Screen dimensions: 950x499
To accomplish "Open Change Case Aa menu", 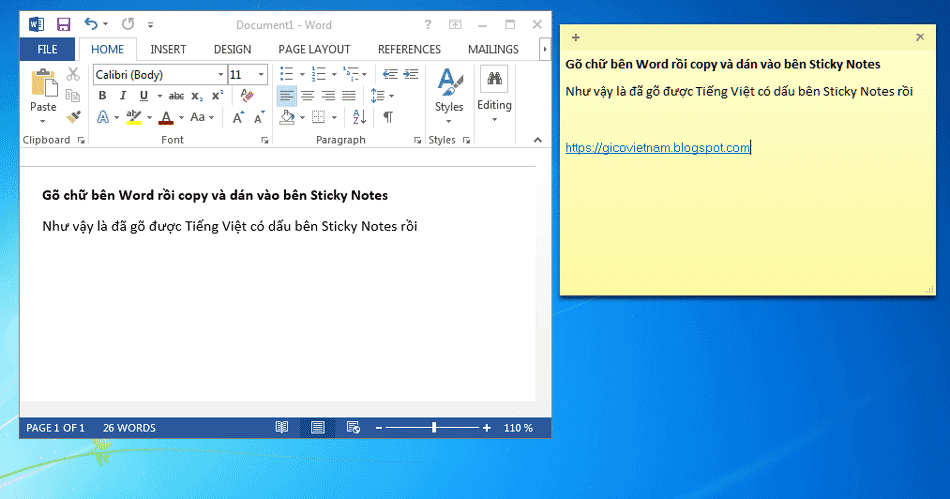I will click(x=202, y=117).
